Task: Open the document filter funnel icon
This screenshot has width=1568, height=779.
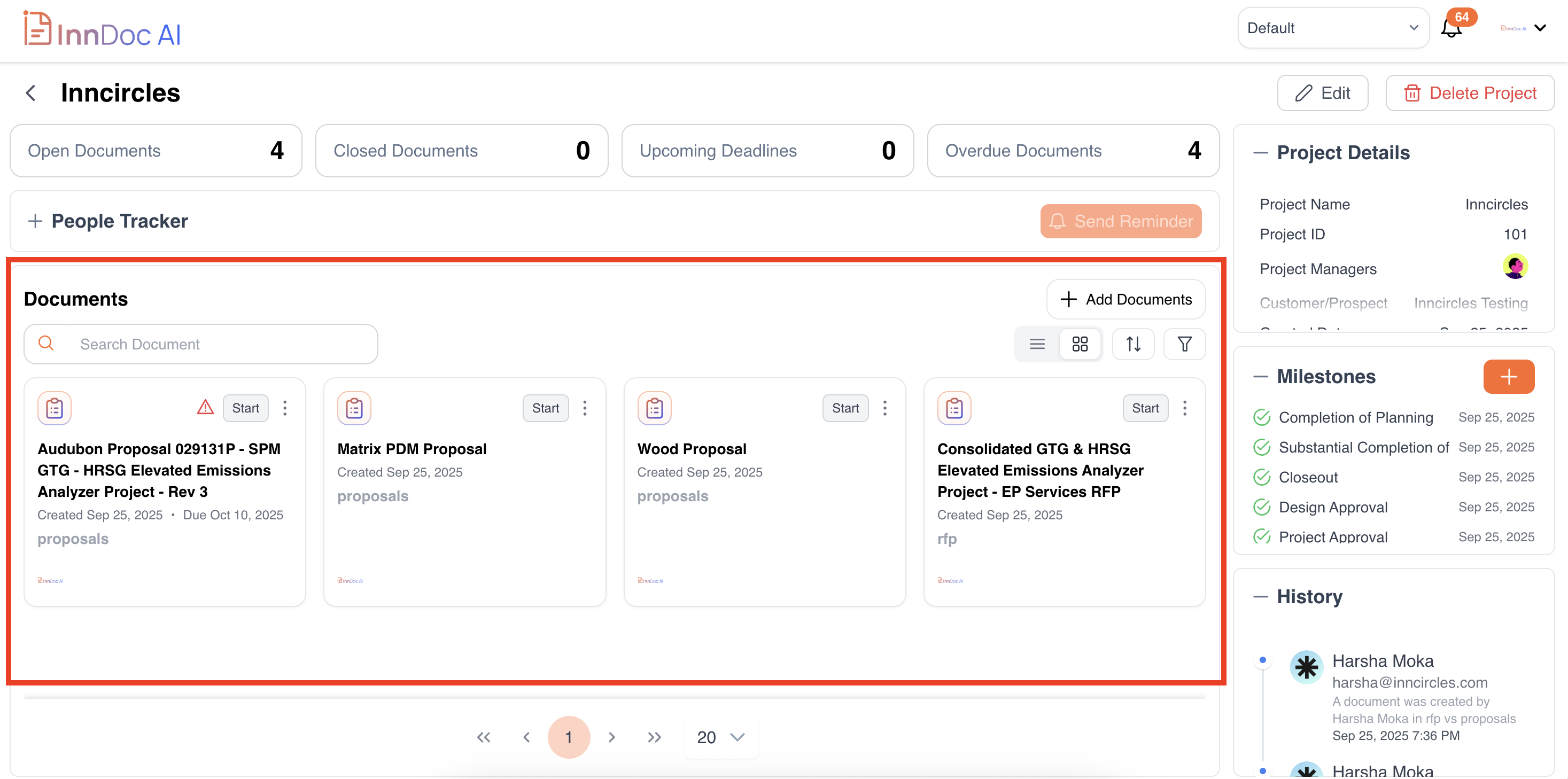Action: (1184, 344)
